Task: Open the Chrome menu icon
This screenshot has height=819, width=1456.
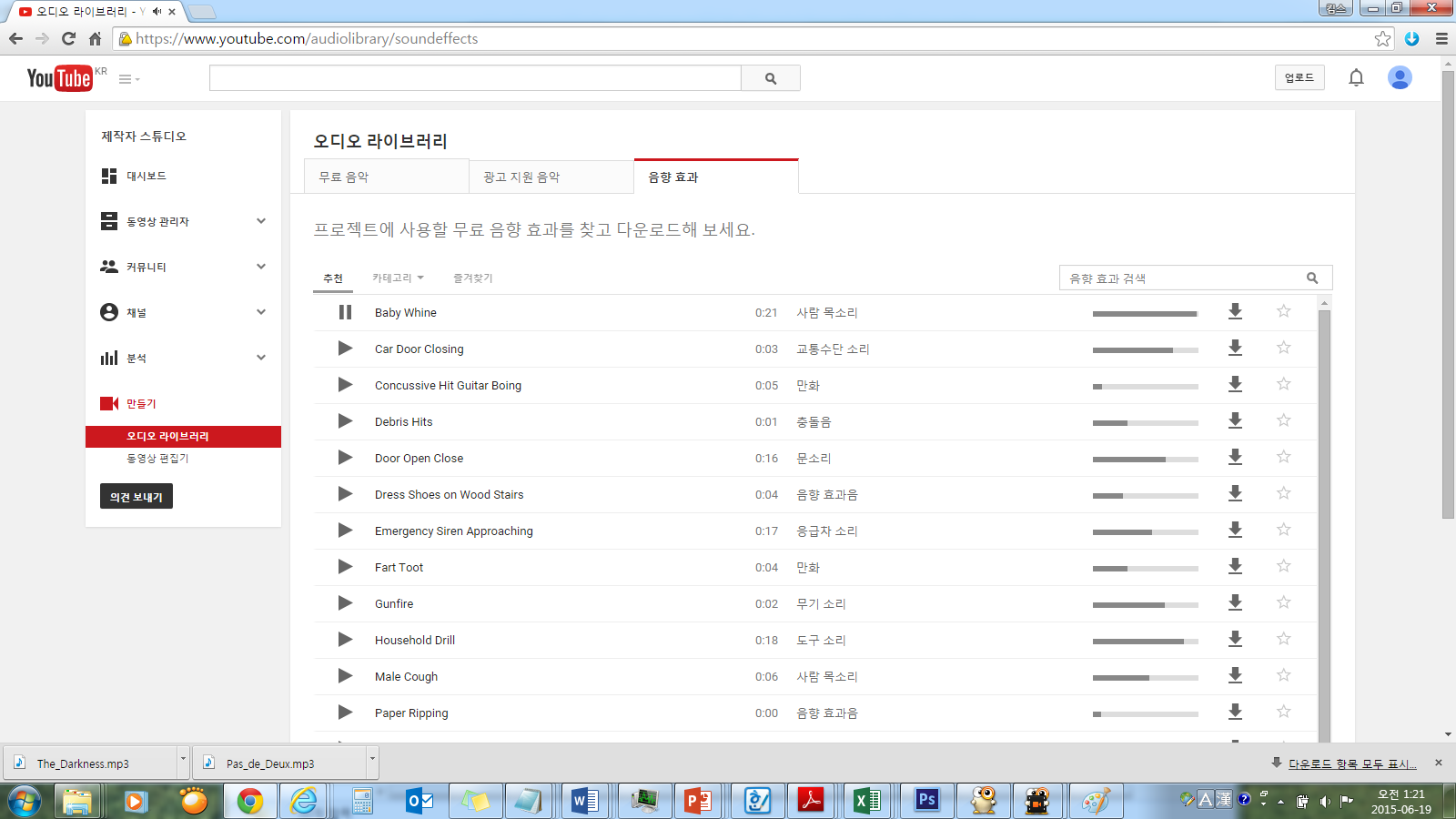Action: (1441, 38)
